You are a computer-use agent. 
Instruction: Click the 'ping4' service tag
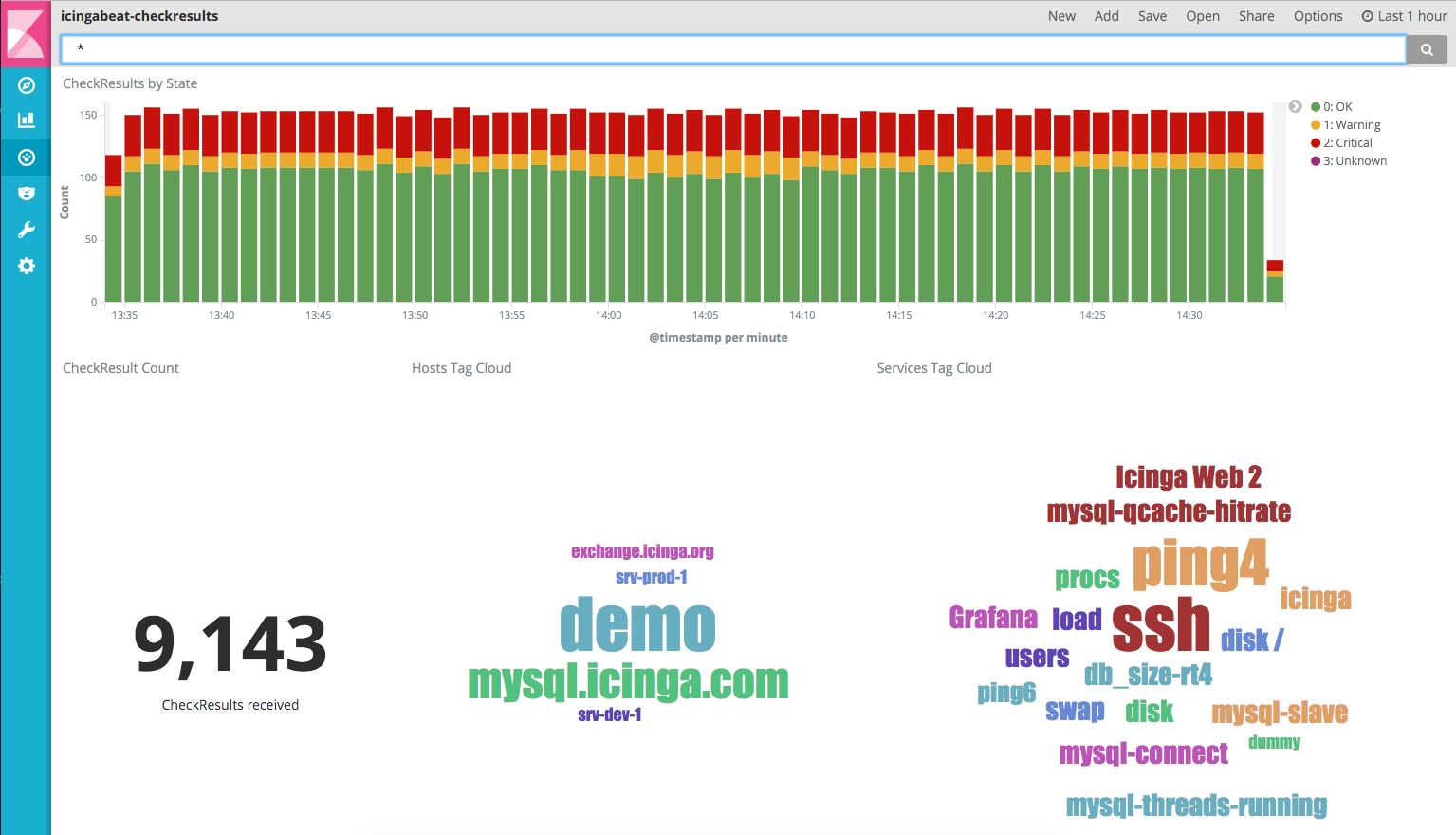click(x=1200, y=565)
